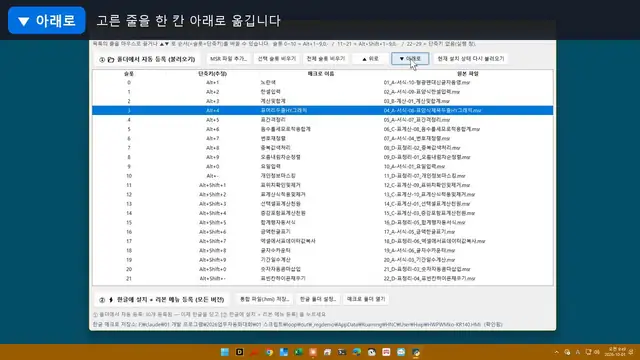Viewport: 640px width, 360px height.
Task: Move selected row down with the toolbar ▼ 아래로 button
Action: [410, 59]
